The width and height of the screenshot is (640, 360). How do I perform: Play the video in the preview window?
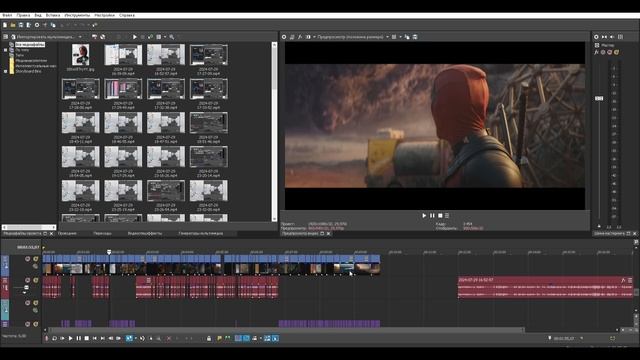click(x=424, y=216)
